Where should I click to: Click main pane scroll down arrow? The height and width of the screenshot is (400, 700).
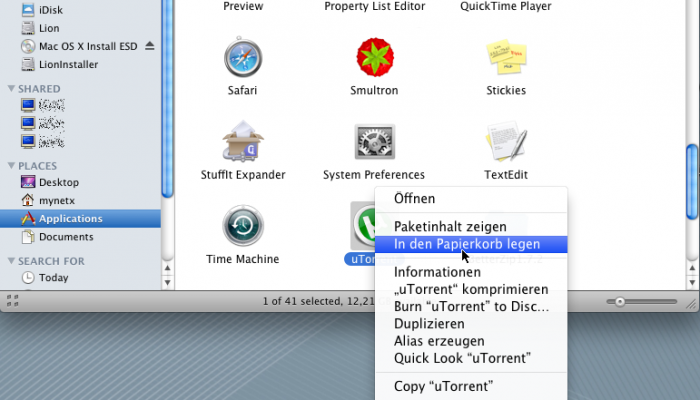pos(692,282)
